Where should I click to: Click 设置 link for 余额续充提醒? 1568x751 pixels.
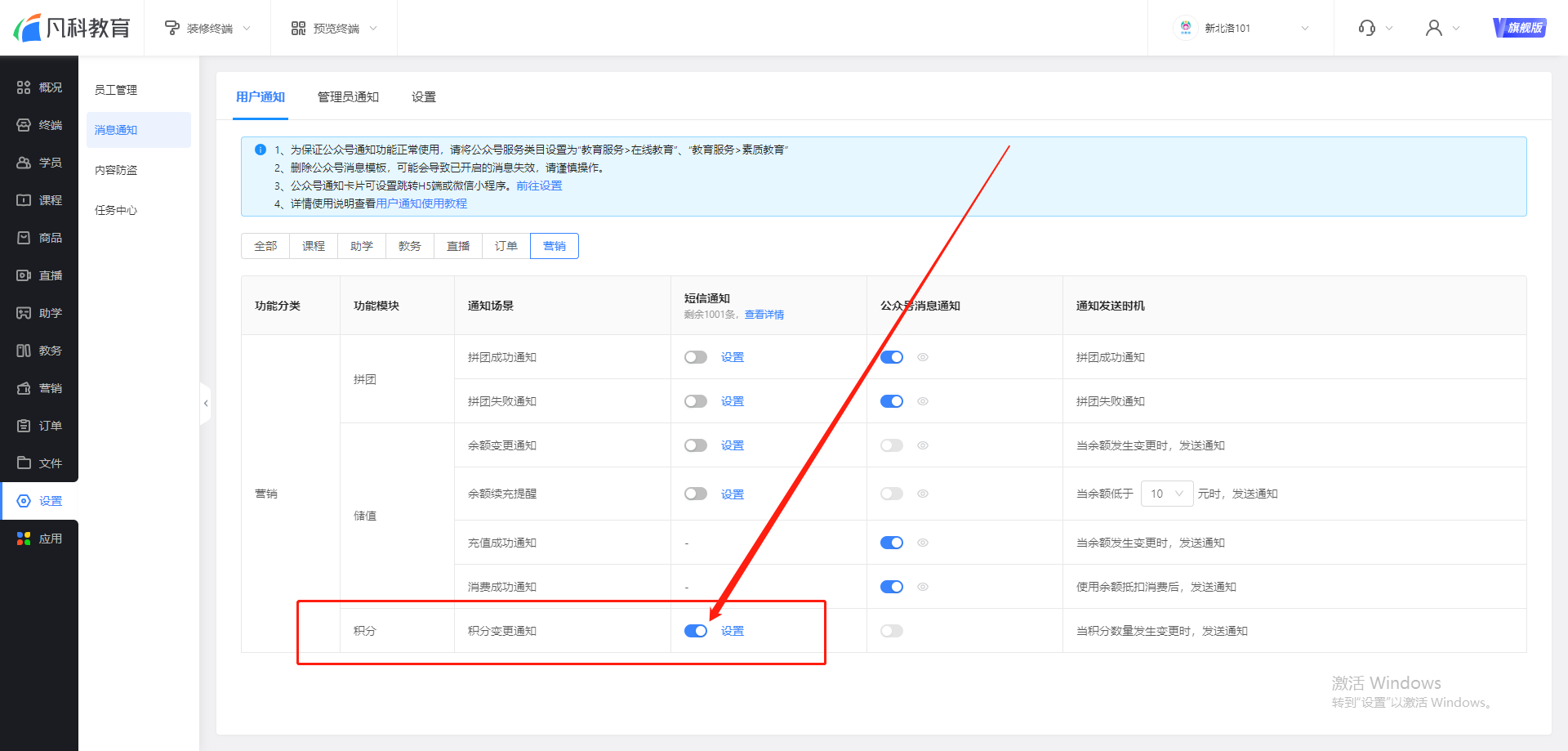(x=733, y=494)
